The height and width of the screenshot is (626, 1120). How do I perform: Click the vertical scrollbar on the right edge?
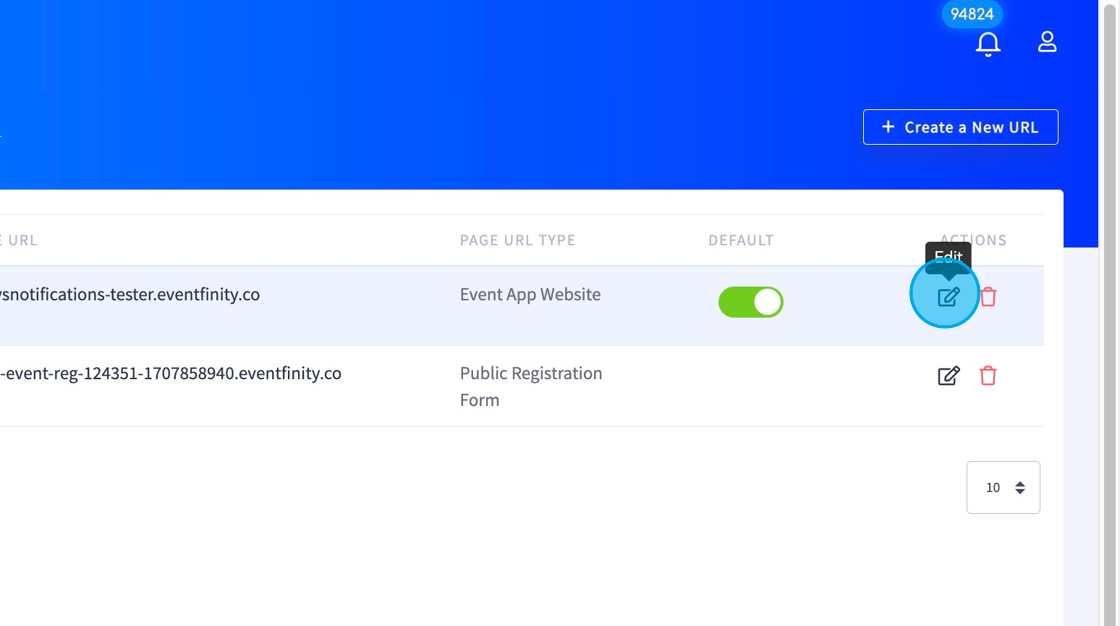pyautogui.click(x=1109, y=313)
